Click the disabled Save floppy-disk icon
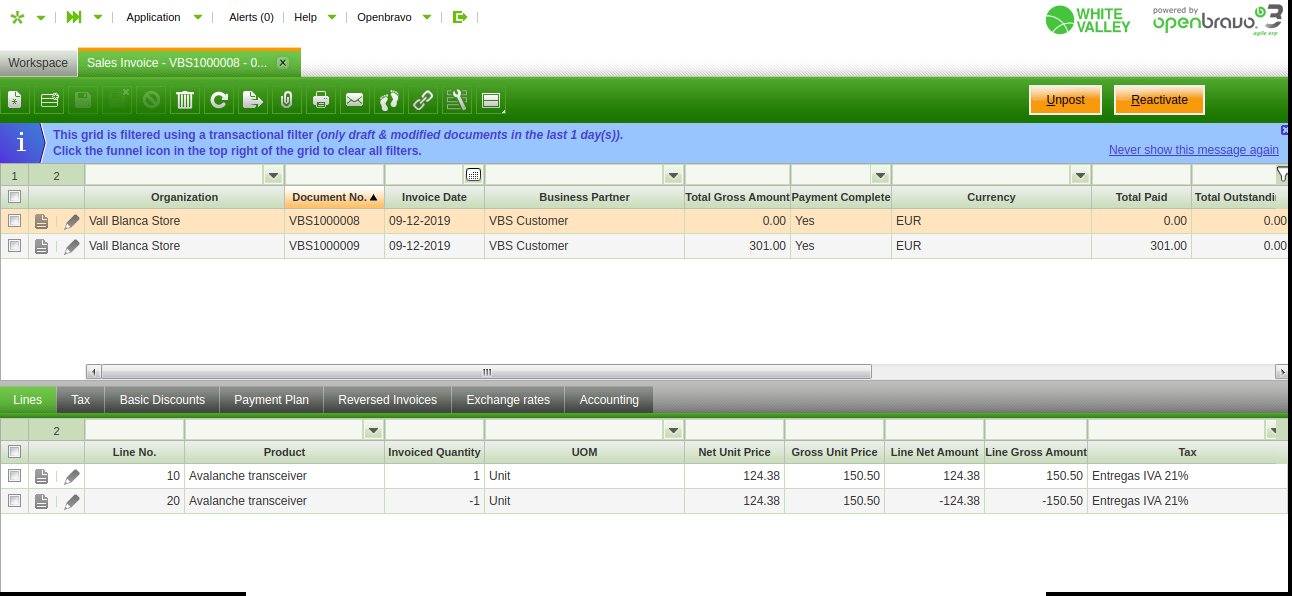Image resolution: width=1292 pixels, height=596 pixels. click(x=83, y=100)
